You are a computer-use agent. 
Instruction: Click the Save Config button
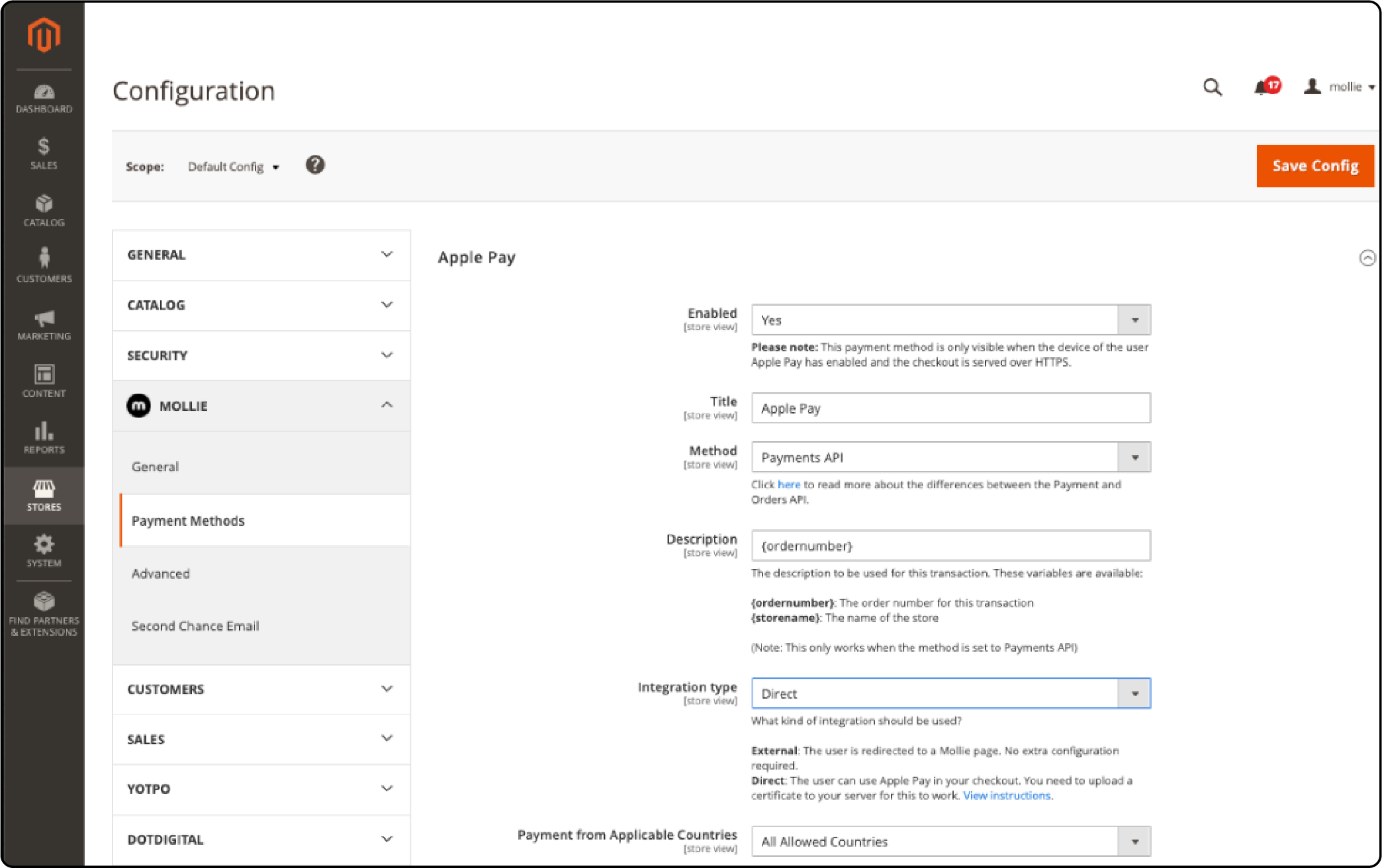1315,166
